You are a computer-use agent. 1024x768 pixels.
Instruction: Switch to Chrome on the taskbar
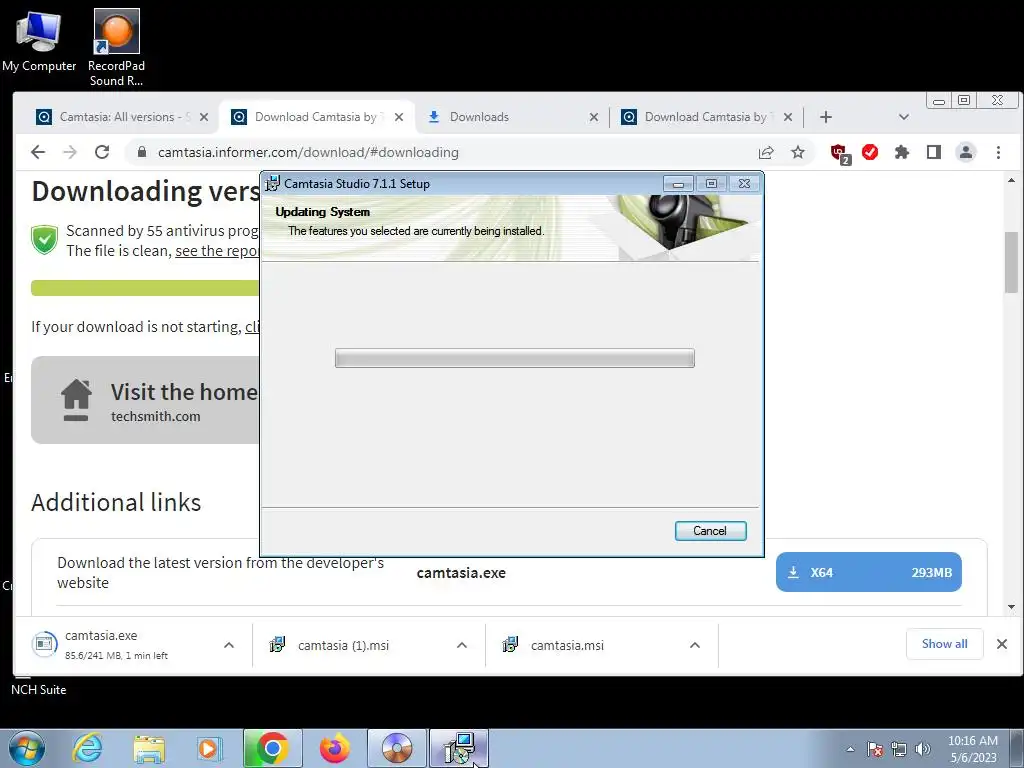click(272, 748)
